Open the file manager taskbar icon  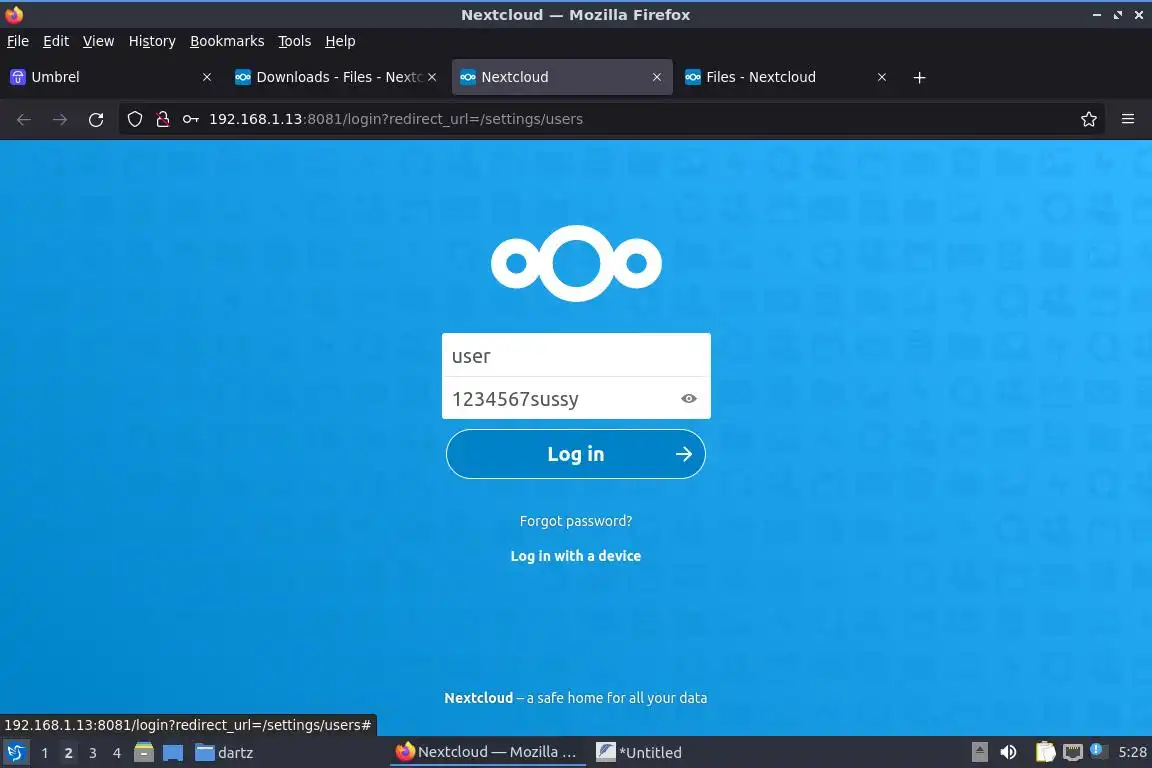[144, 753]
